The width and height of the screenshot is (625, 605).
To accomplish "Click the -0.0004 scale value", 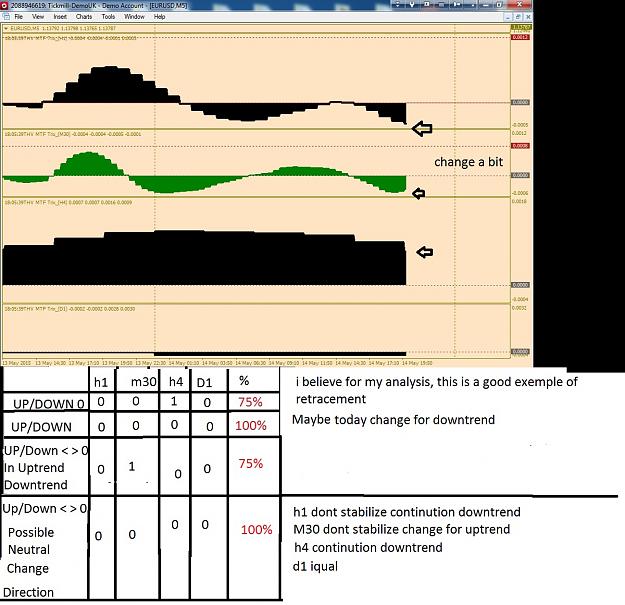I will 520,299.
